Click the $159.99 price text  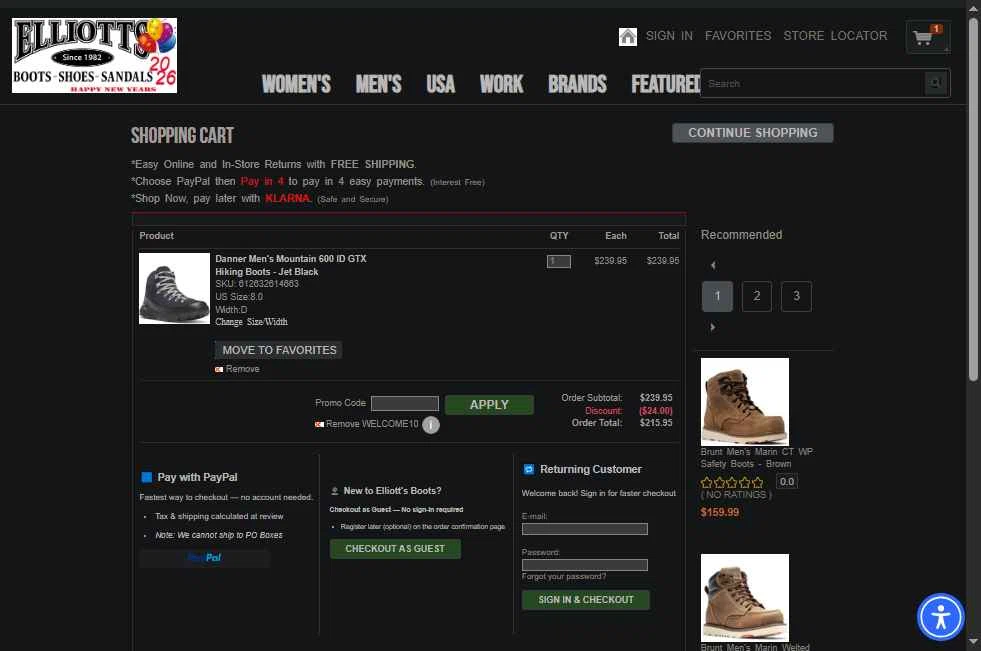click(x=719, y=512)
